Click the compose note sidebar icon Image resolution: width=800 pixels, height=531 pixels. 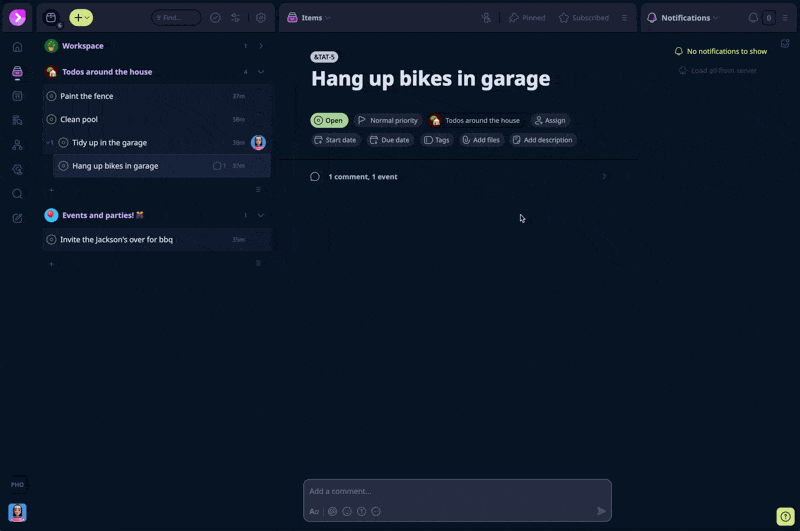coord(17,218)
